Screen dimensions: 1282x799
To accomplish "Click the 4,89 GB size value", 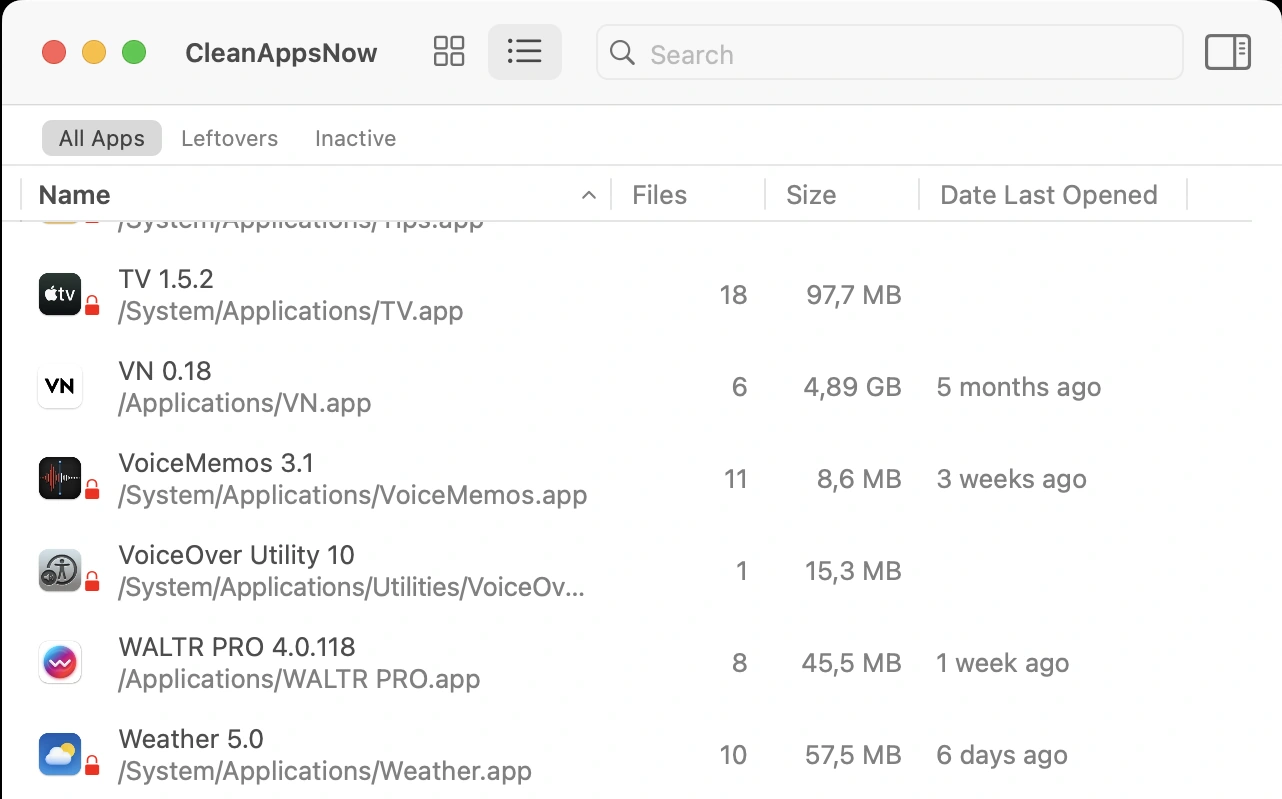I will coord(852,387).
